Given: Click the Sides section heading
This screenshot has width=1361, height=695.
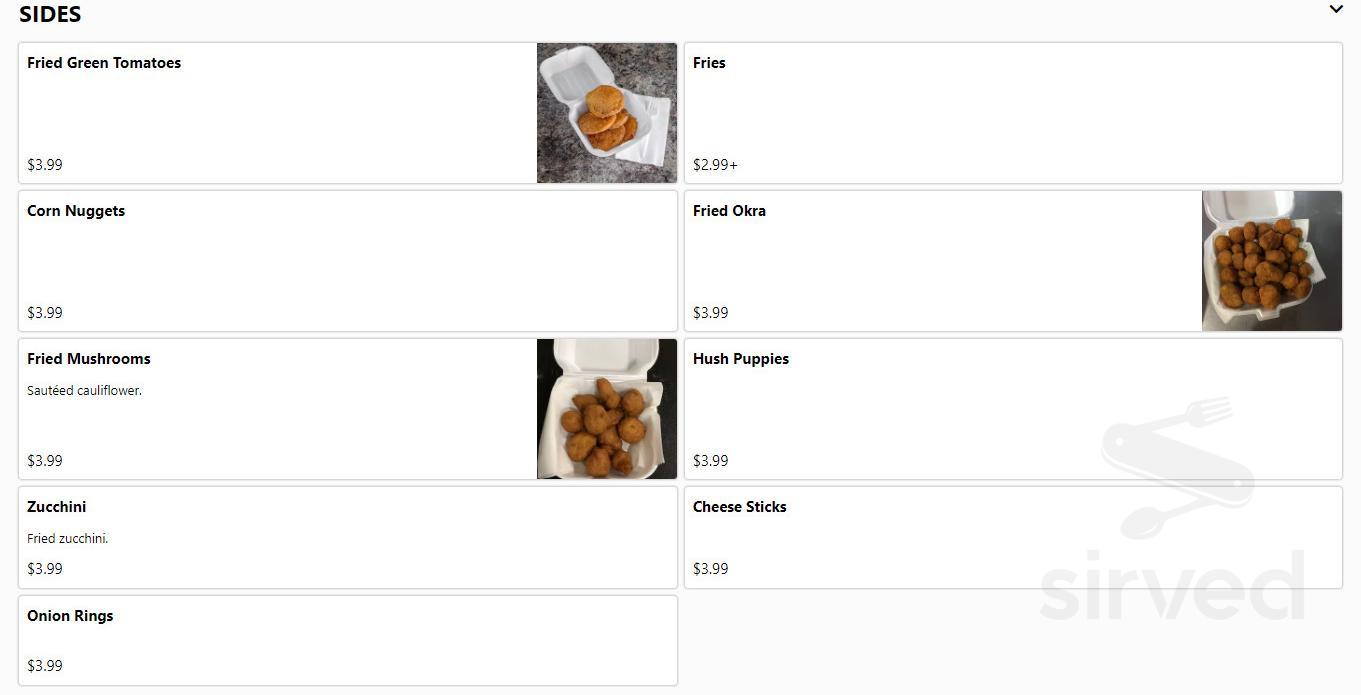Looking at the screenshot, I should (x=50, y=14).
